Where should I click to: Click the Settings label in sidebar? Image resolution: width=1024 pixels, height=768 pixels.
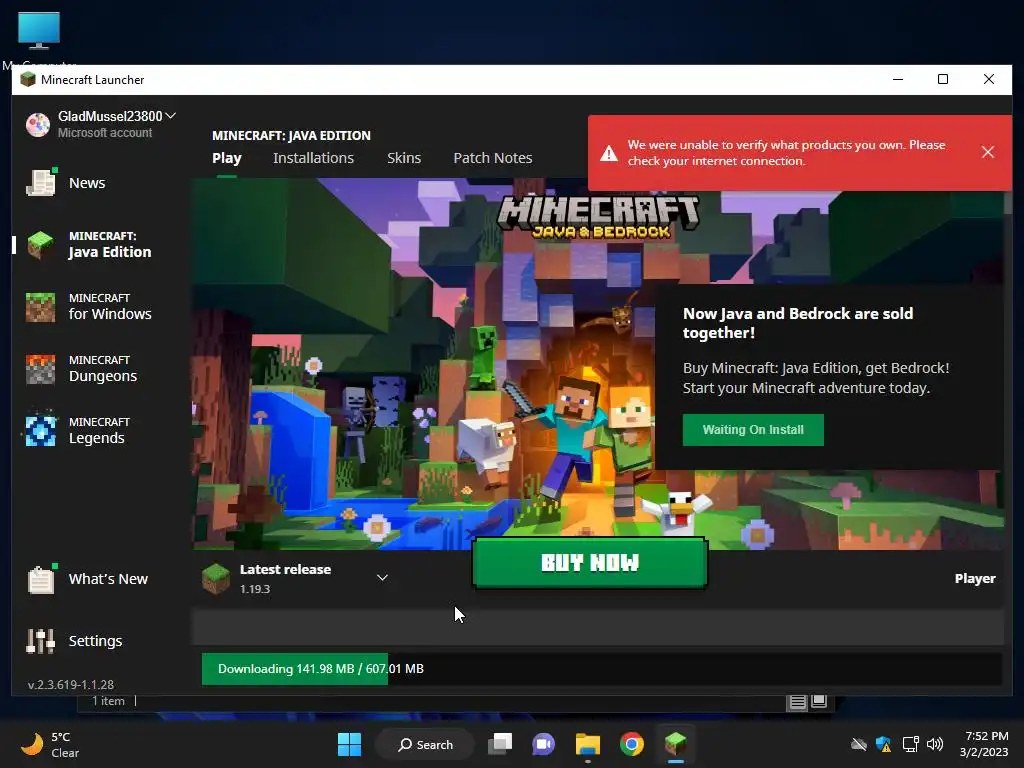pyautogui.click(x=95, y=641)
